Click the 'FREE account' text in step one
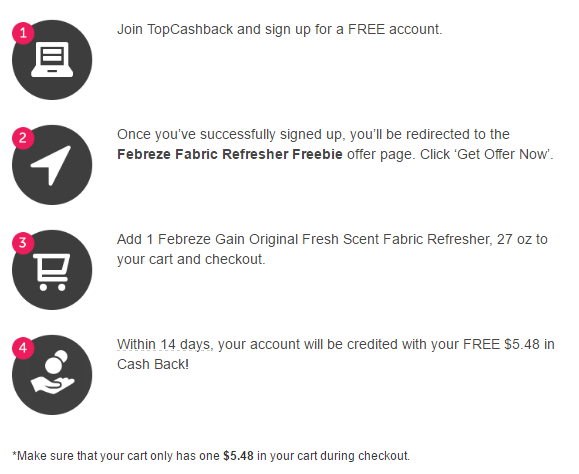 395,30
